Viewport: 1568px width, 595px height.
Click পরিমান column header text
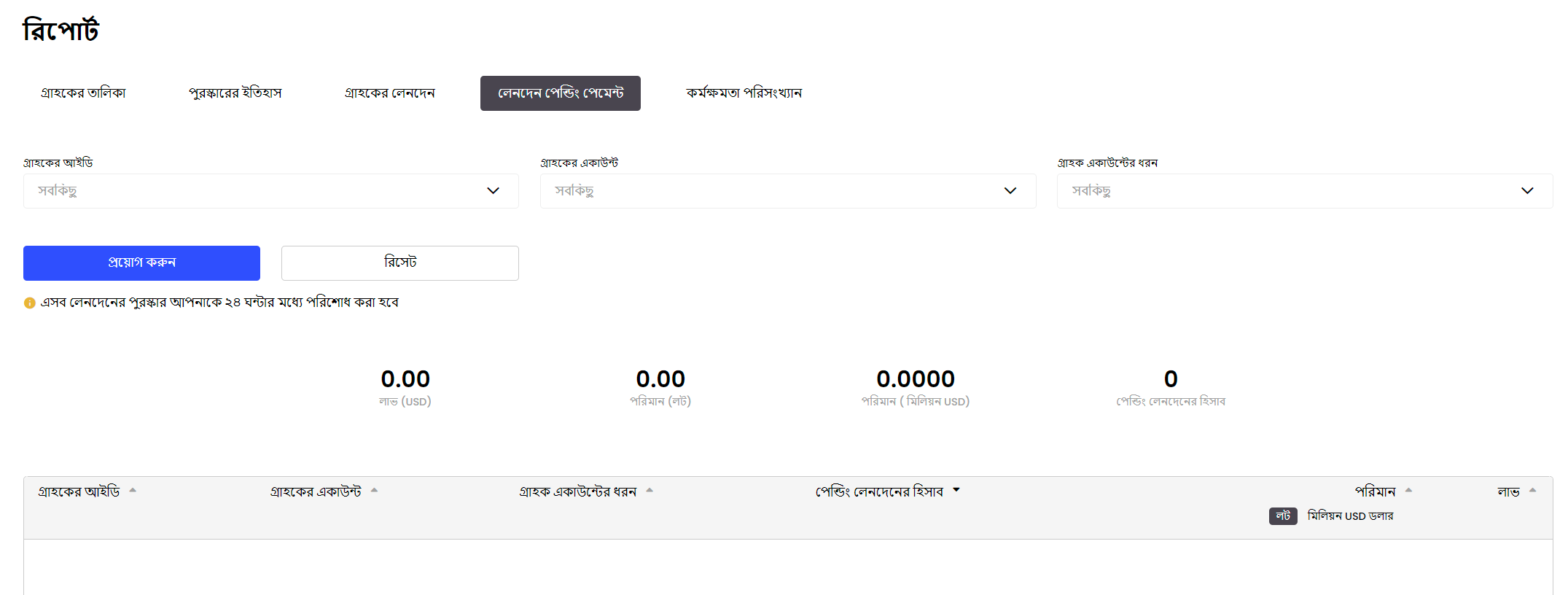[x=1375, y=492]
